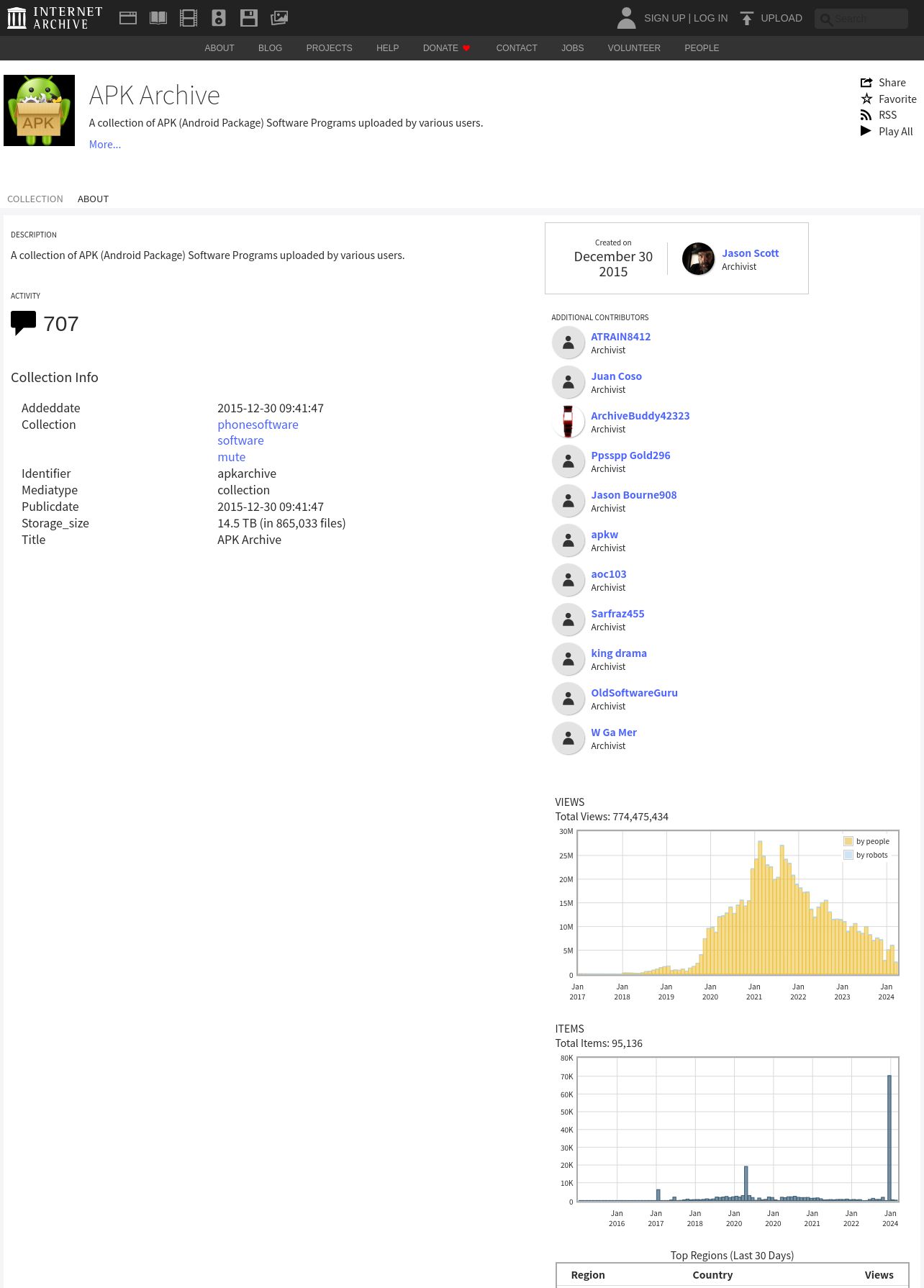The height and width of the screenshot is (1288, 924).
Task: Click the LOG IN link
Action: [x=710, y=18]
